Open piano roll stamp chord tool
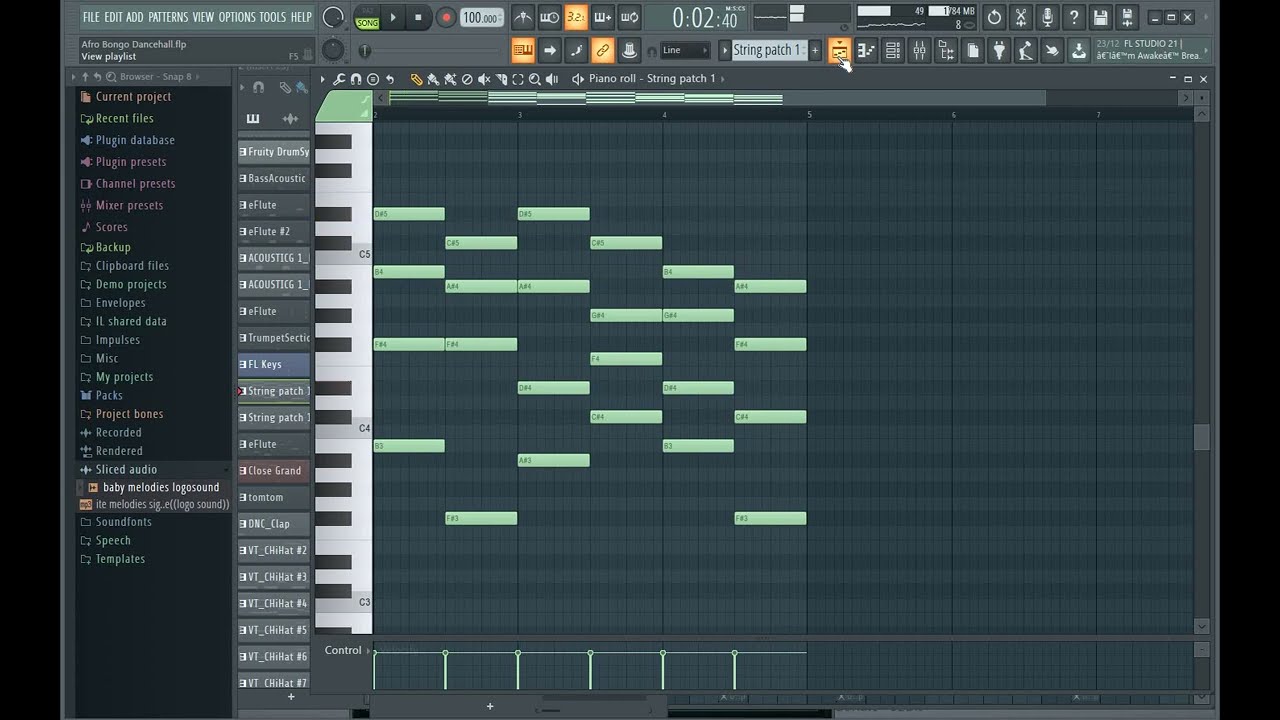Screen dimensions: 1280x720 [x=373, y=79]
